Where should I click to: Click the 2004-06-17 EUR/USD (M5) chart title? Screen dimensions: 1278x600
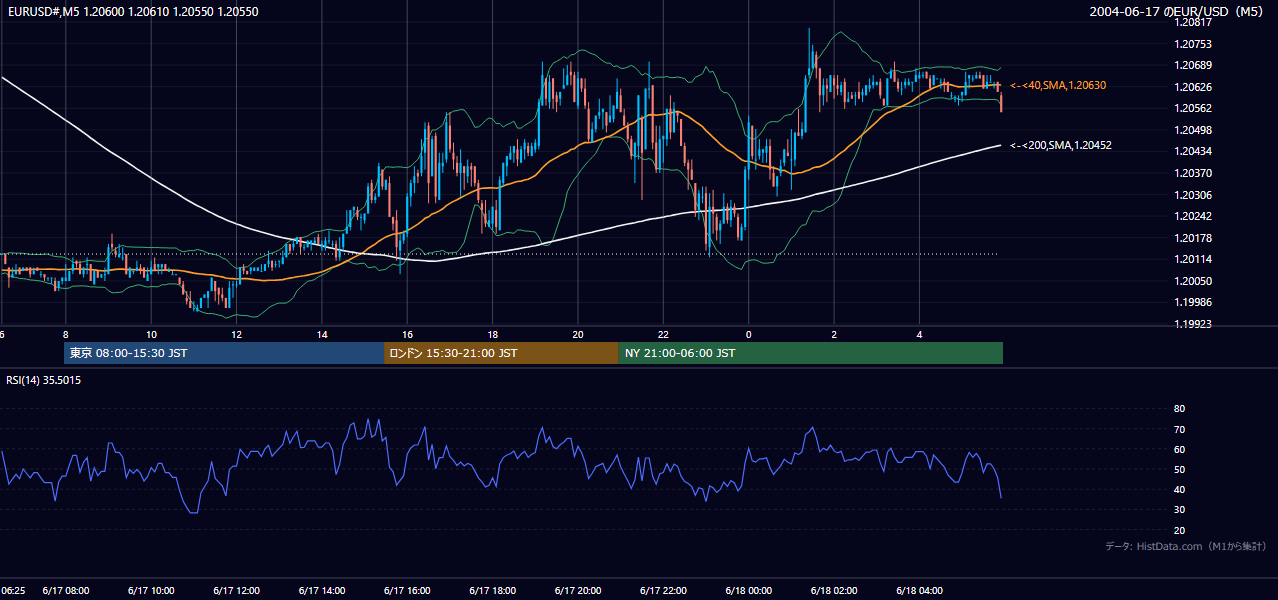coord(1178,12)
